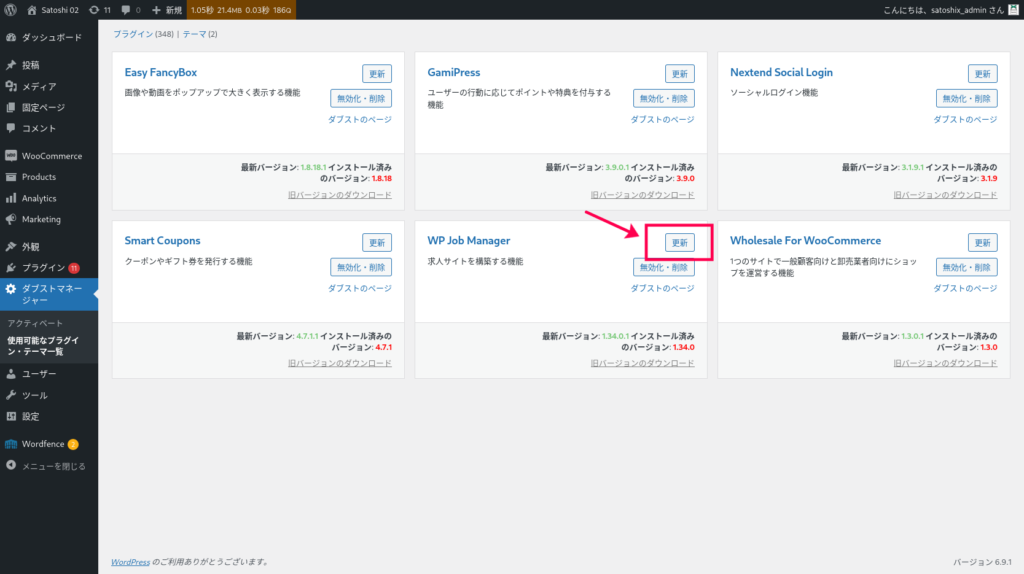
Task: Click 更新 button for Nextend Social Login
Action: pyautogui.click(x=982, y=74)
